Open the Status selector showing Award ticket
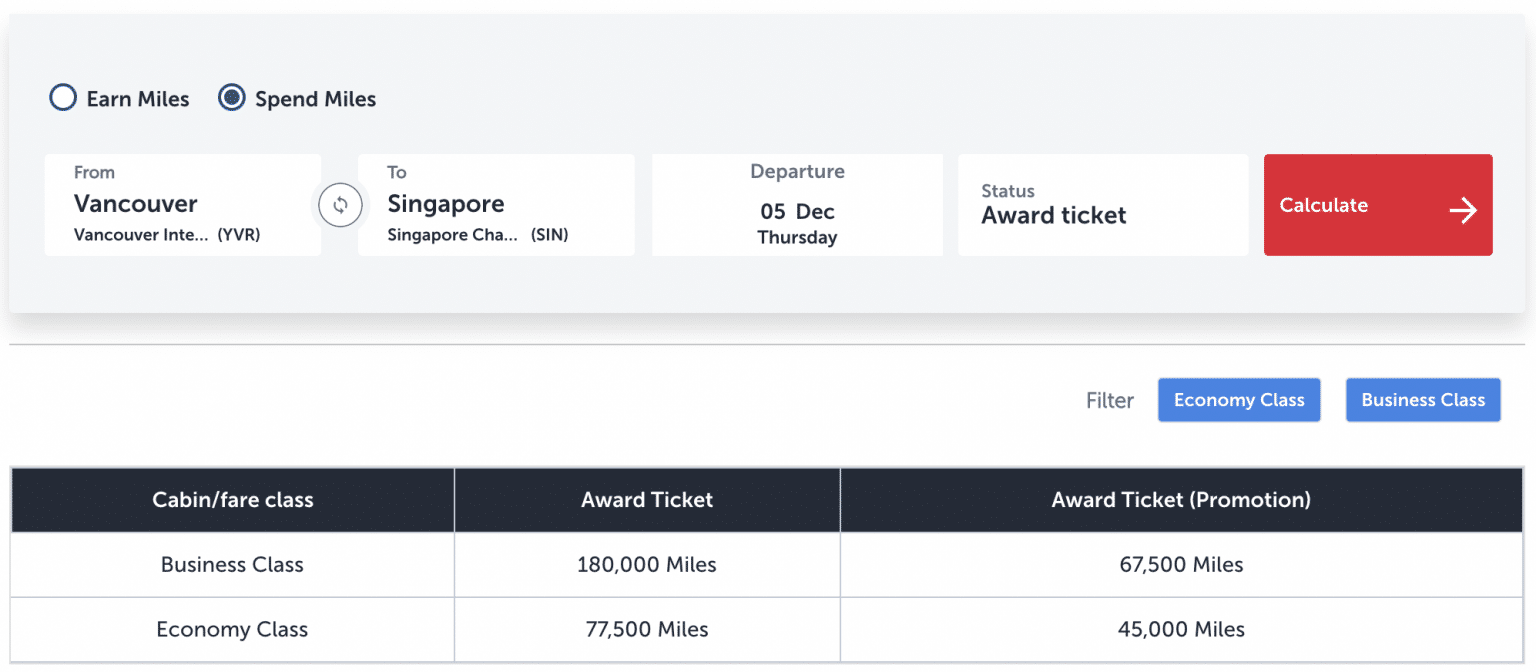Image resolution: width=1536 pixels, height=672 pixels. [1102, 204]
